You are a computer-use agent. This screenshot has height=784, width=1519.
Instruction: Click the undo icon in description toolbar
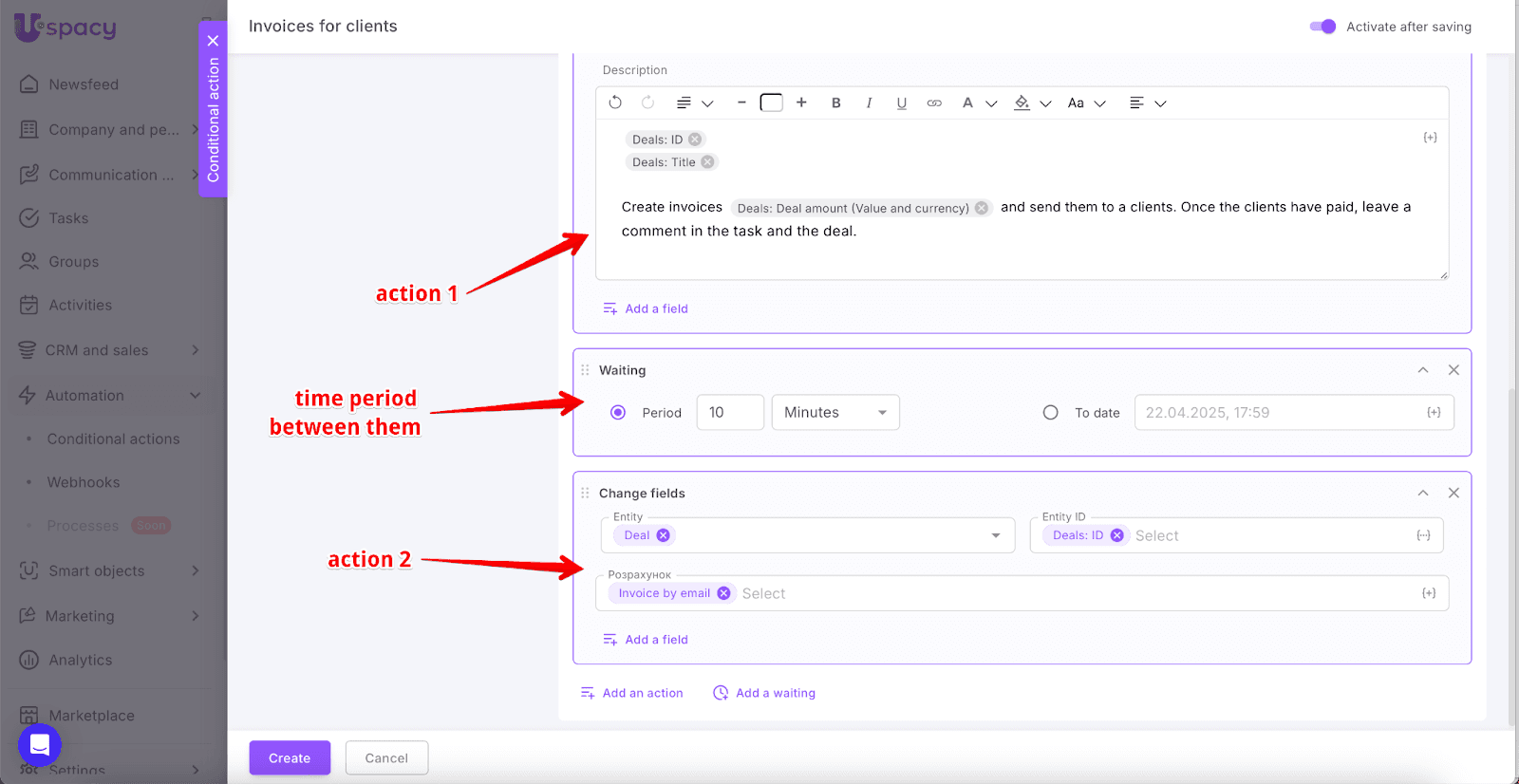coord(615,103)
